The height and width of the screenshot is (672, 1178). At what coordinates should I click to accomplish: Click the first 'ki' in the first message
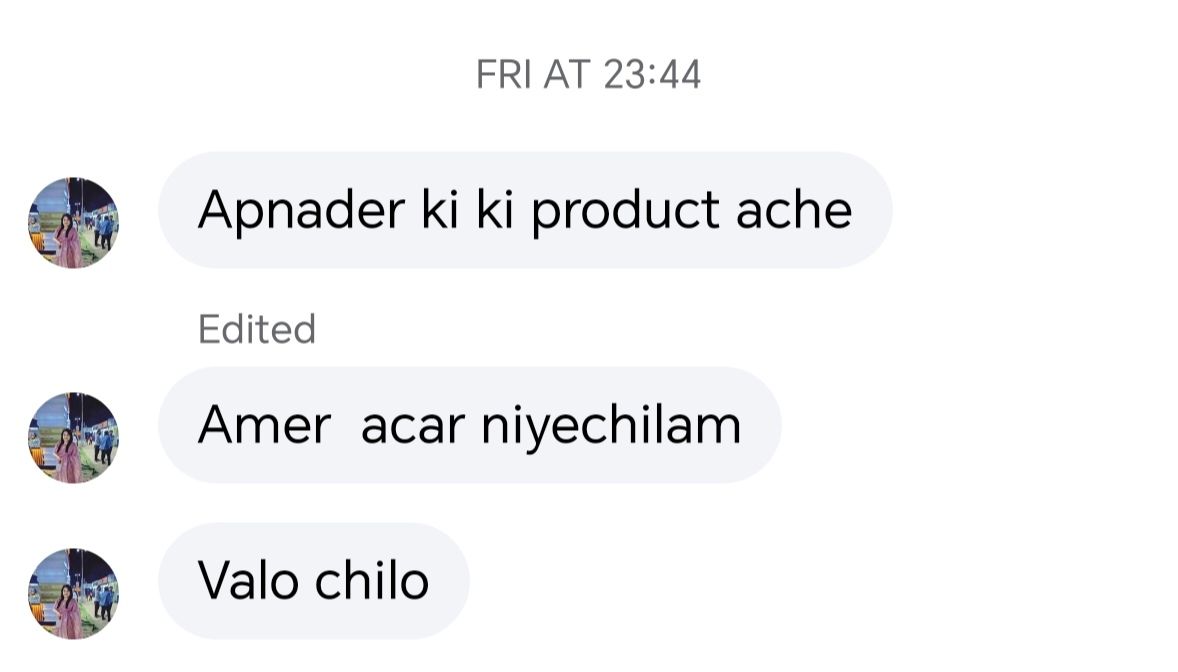(439, 210)
